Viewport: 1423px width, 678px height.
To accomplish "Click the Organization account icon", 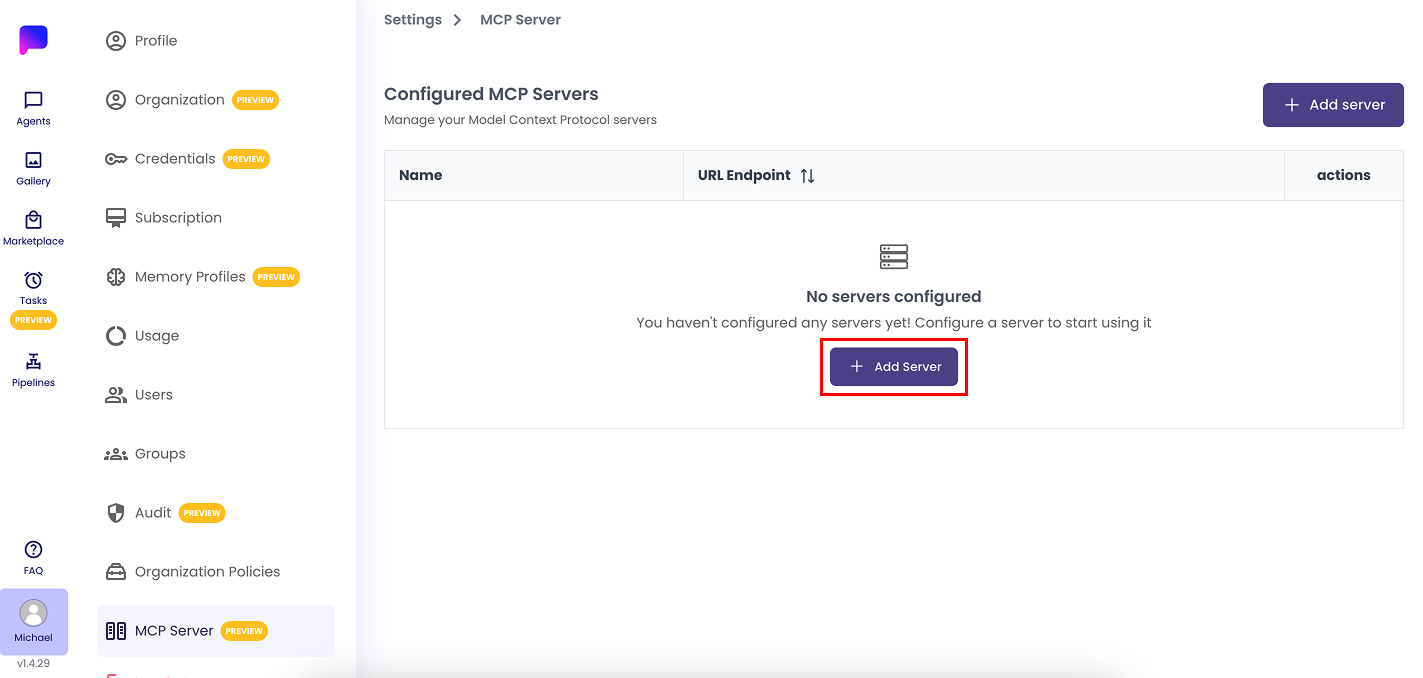I will pyautogui.click(x=116, y=100).
